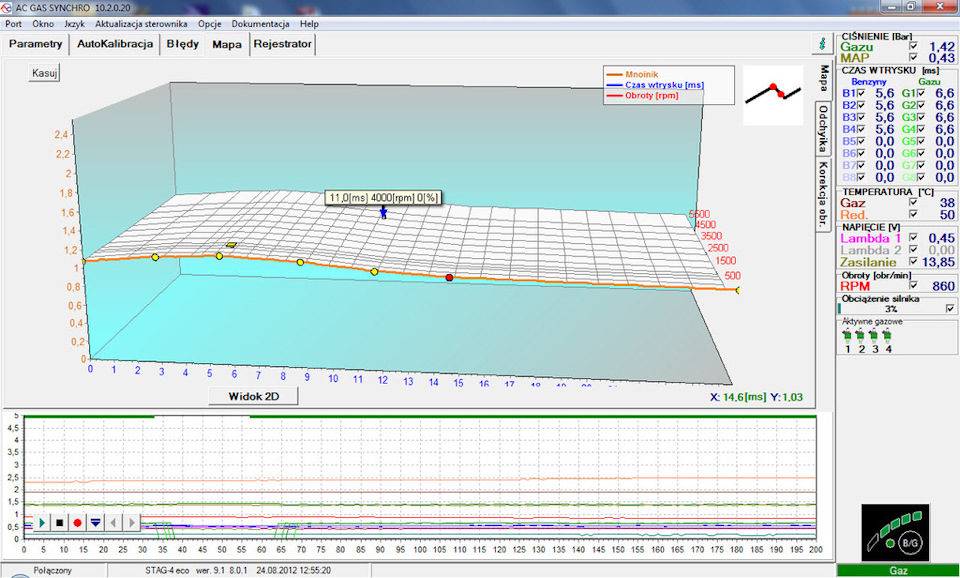Click the Gazu pressure value 1,42
960x578 pixels.
point(942,47)
